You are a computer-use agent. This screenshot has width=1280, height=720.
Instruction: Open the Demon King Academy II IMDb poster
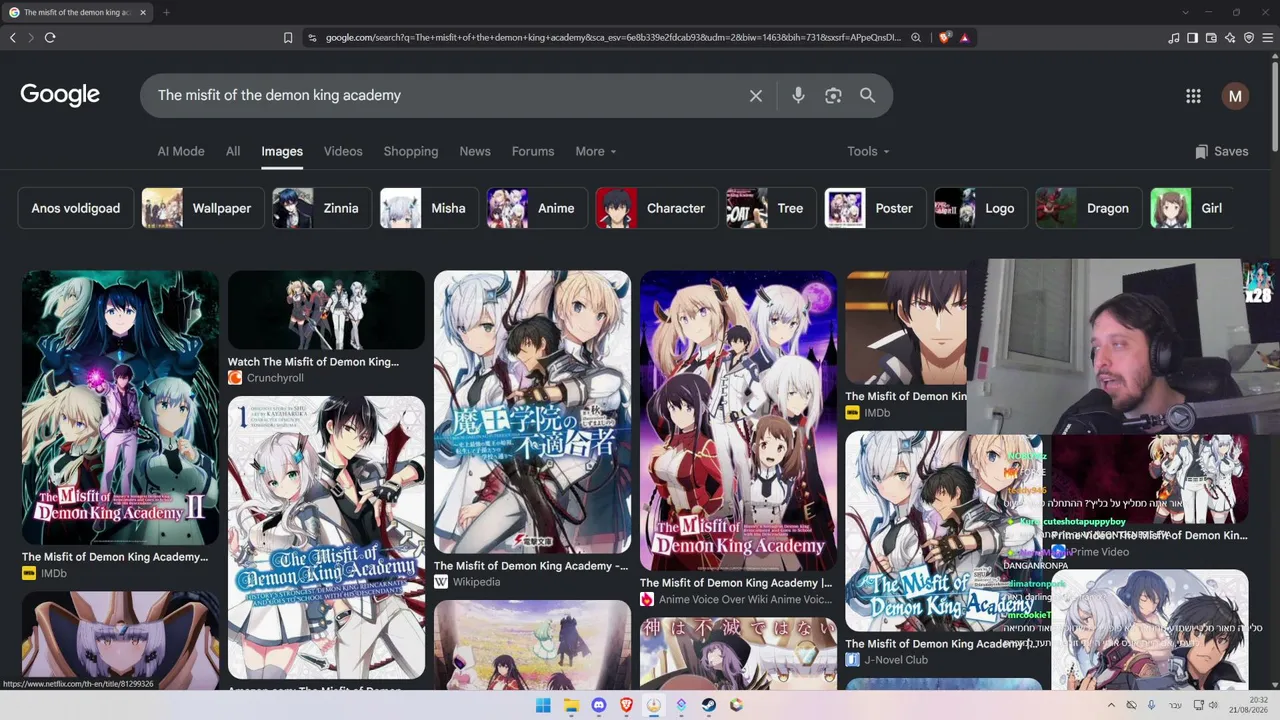[120, 407]
